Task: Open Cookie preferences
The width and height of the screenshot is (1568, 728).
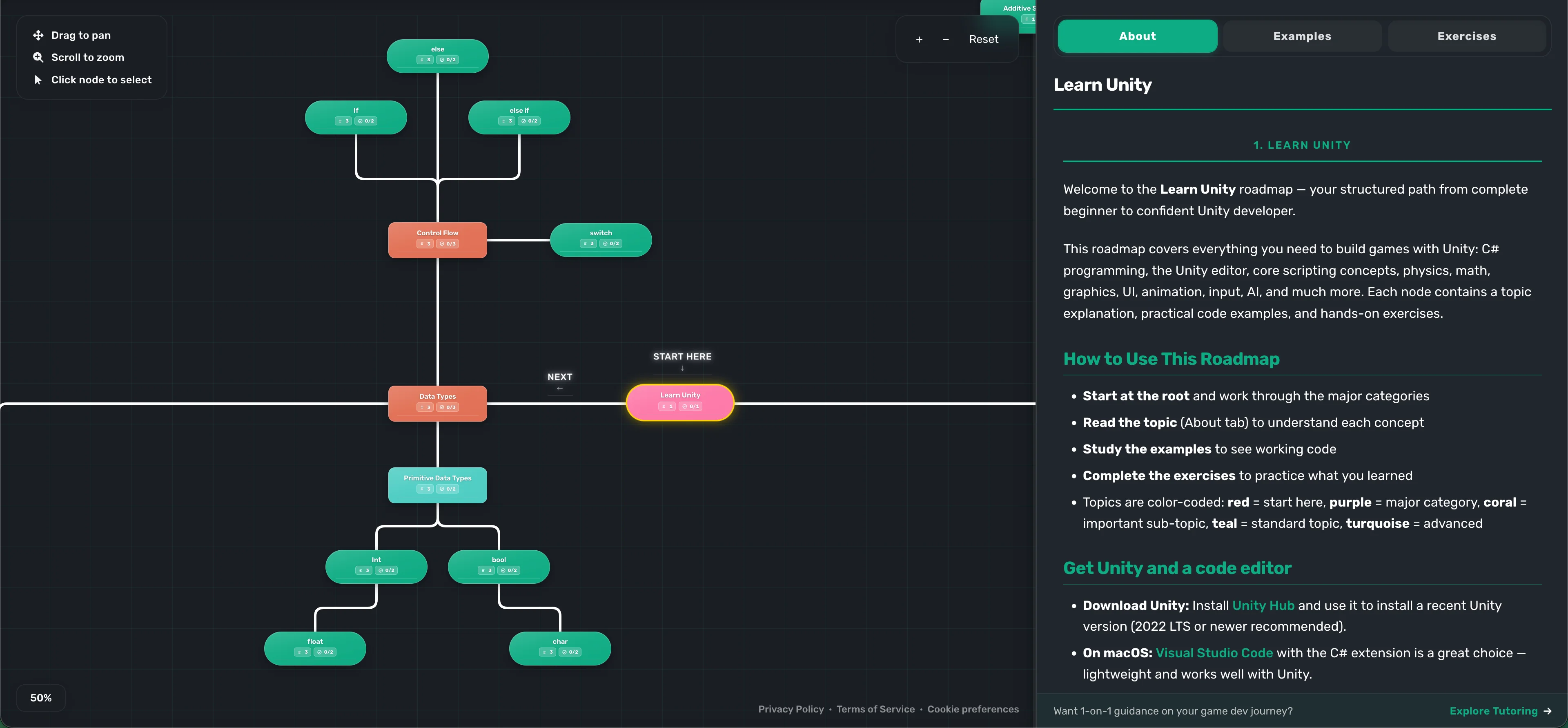Action: tap(973, 709)
